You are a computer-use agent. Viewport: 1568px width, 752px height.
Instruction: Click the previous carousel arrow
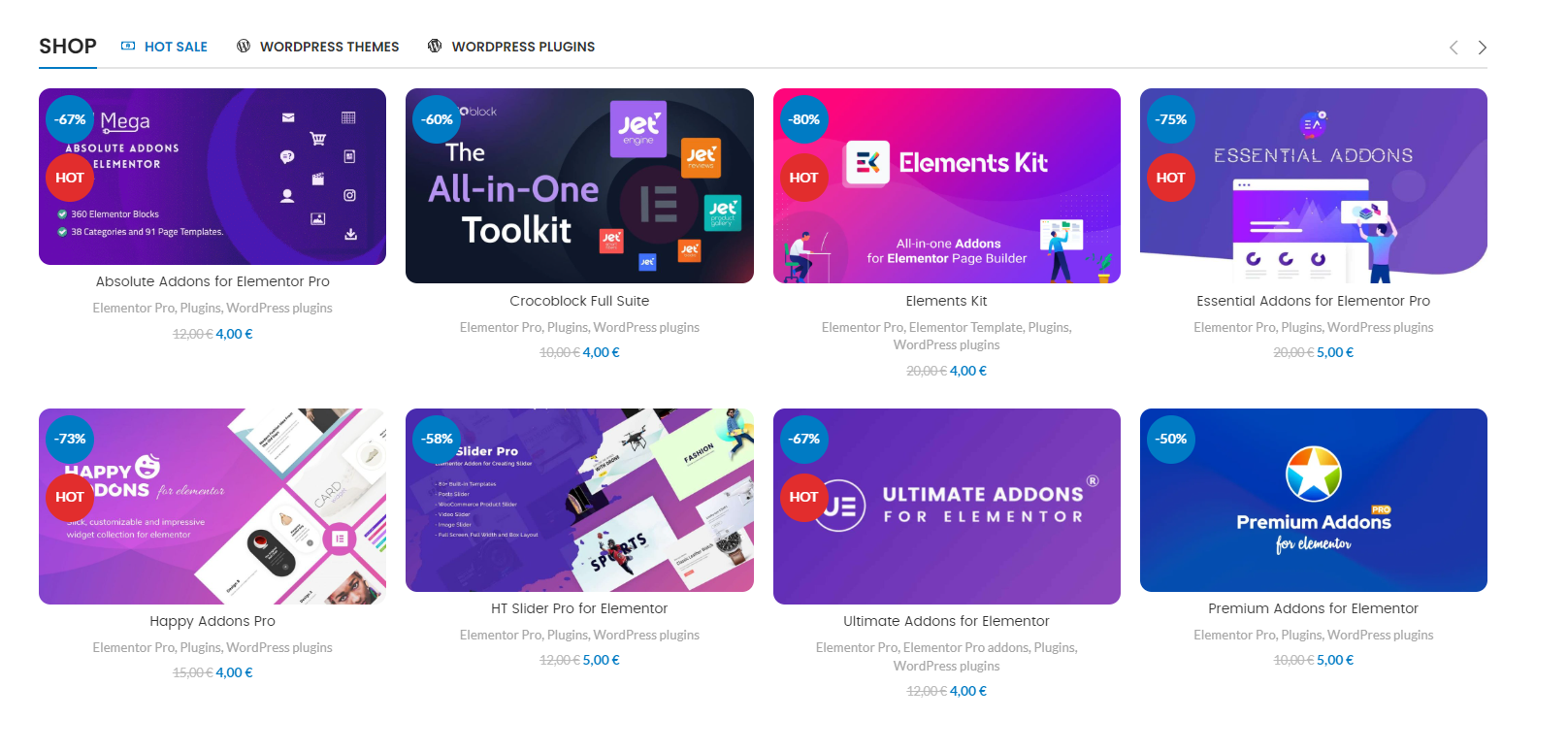(1454, 48)
